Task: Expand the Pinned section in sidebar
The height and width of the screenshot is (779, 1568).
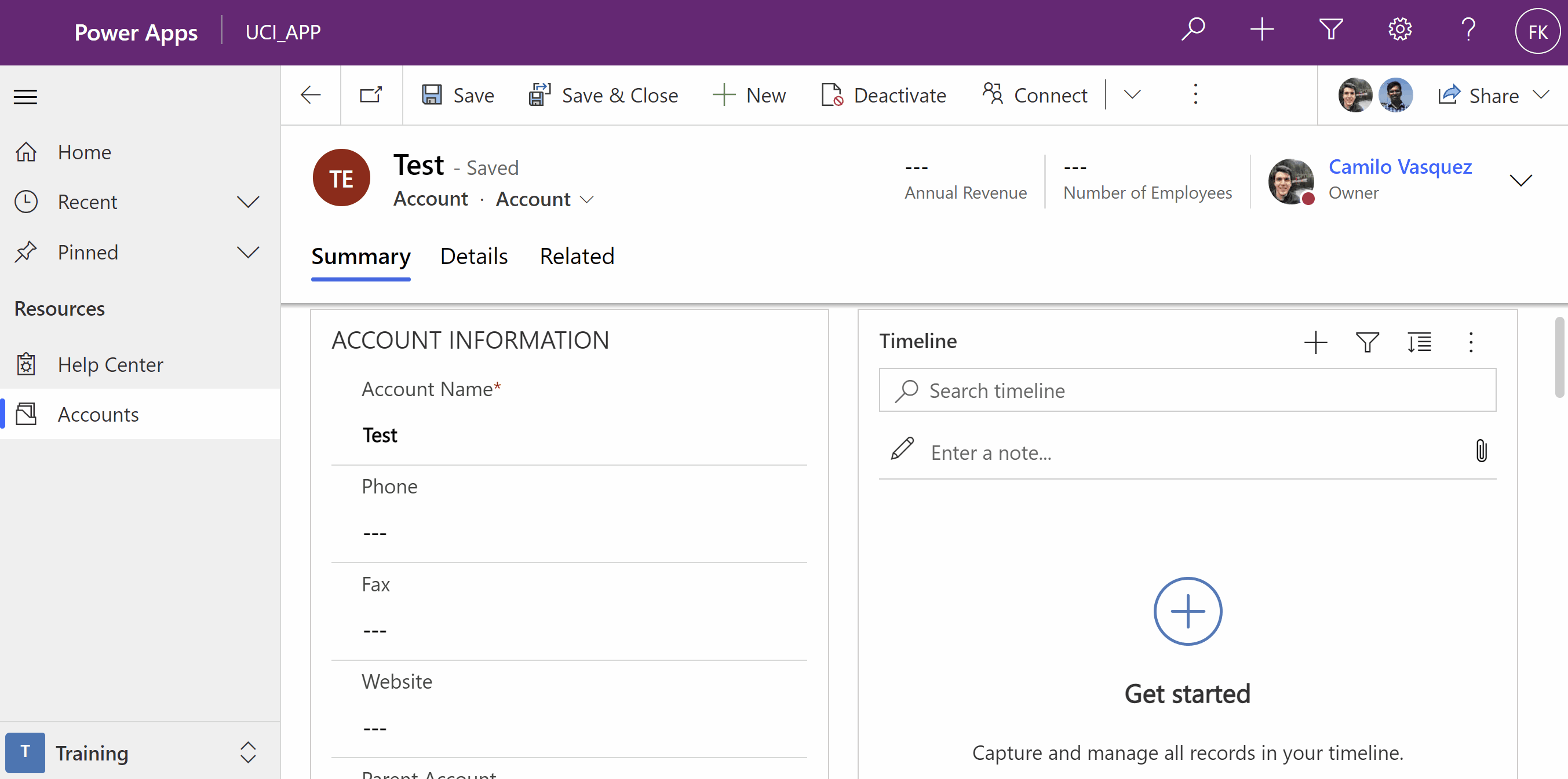Action: [249, 251]
